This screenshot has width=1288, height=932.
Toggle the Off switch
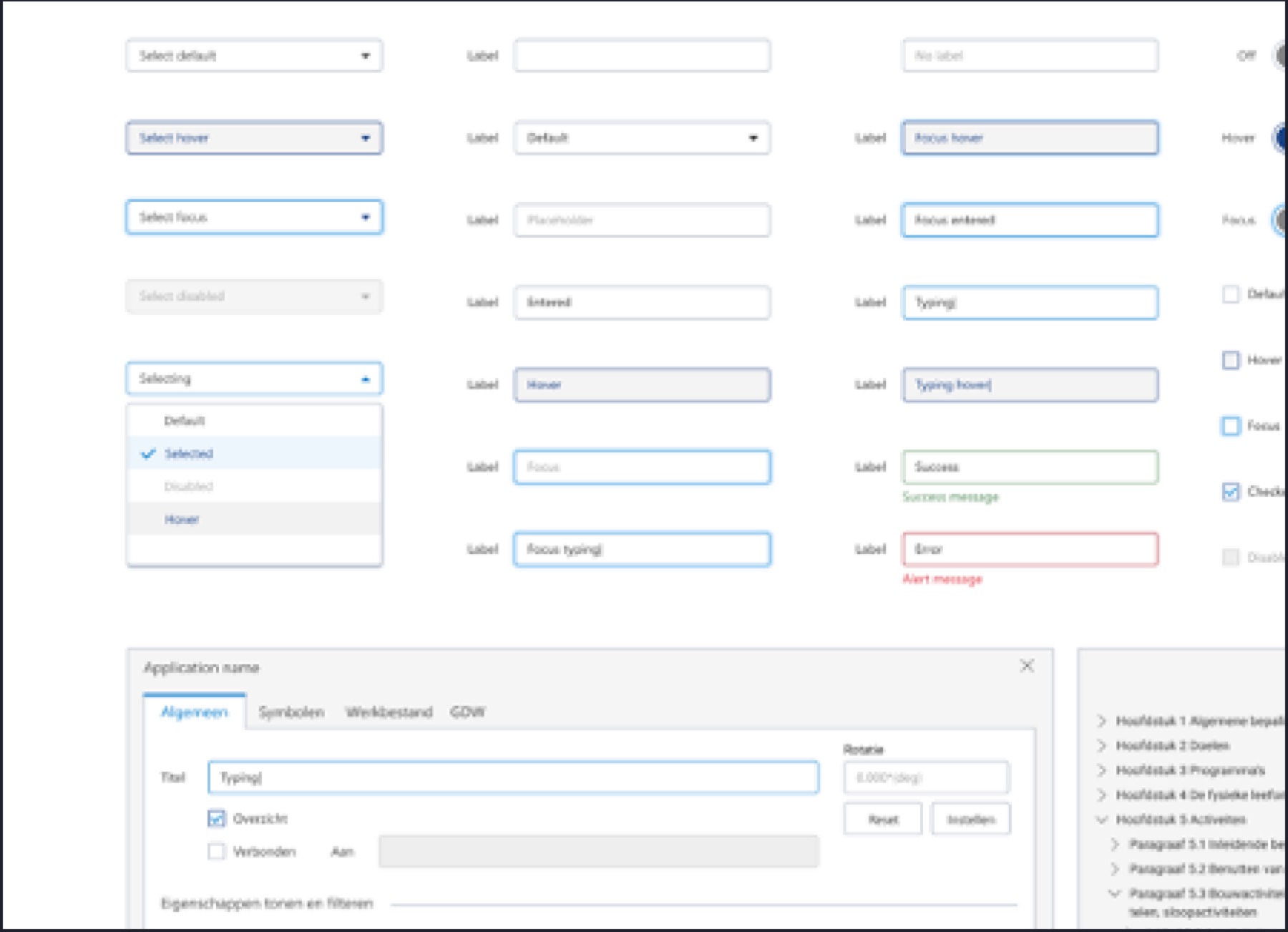coord(1279,56)
